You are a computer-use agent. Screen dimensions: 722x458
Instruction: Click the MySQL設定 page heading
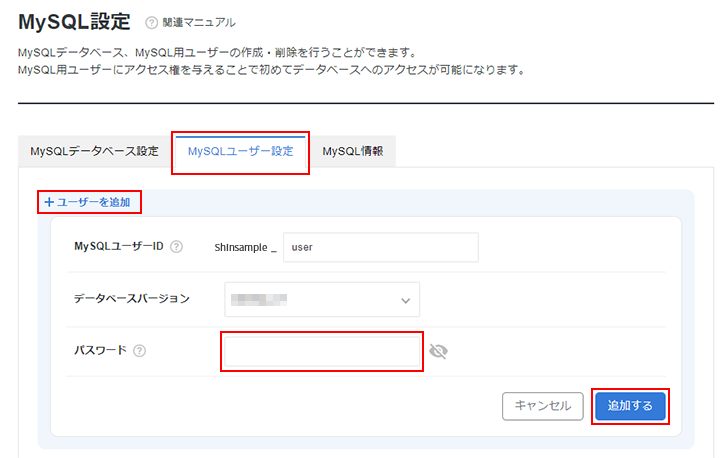click(74, 21)
